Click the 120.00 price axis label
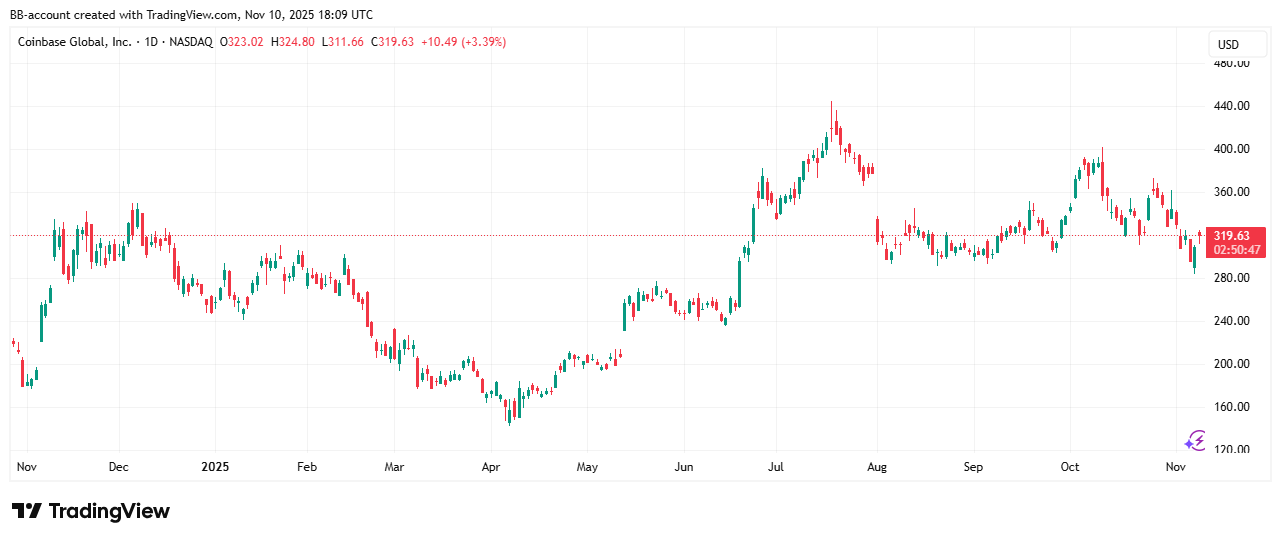The height and width of the screenshot is (541, 1281). (1231, 450)
